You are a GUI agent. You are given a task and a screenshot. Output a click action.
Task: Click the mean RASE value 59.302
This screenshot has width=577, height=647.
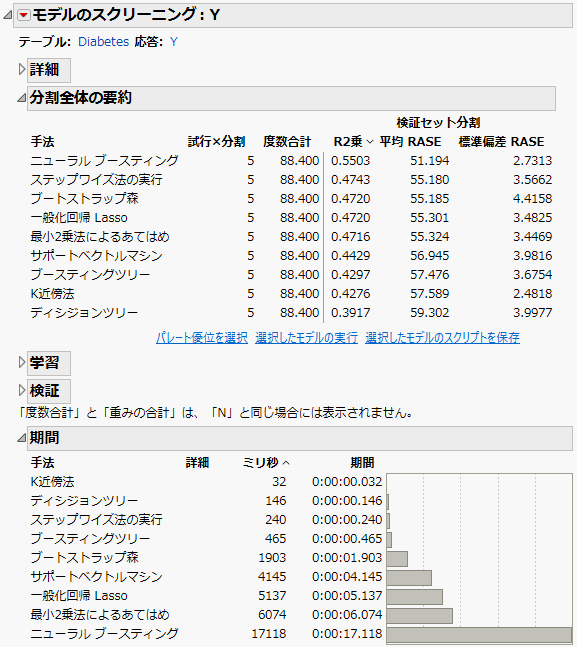430,312
